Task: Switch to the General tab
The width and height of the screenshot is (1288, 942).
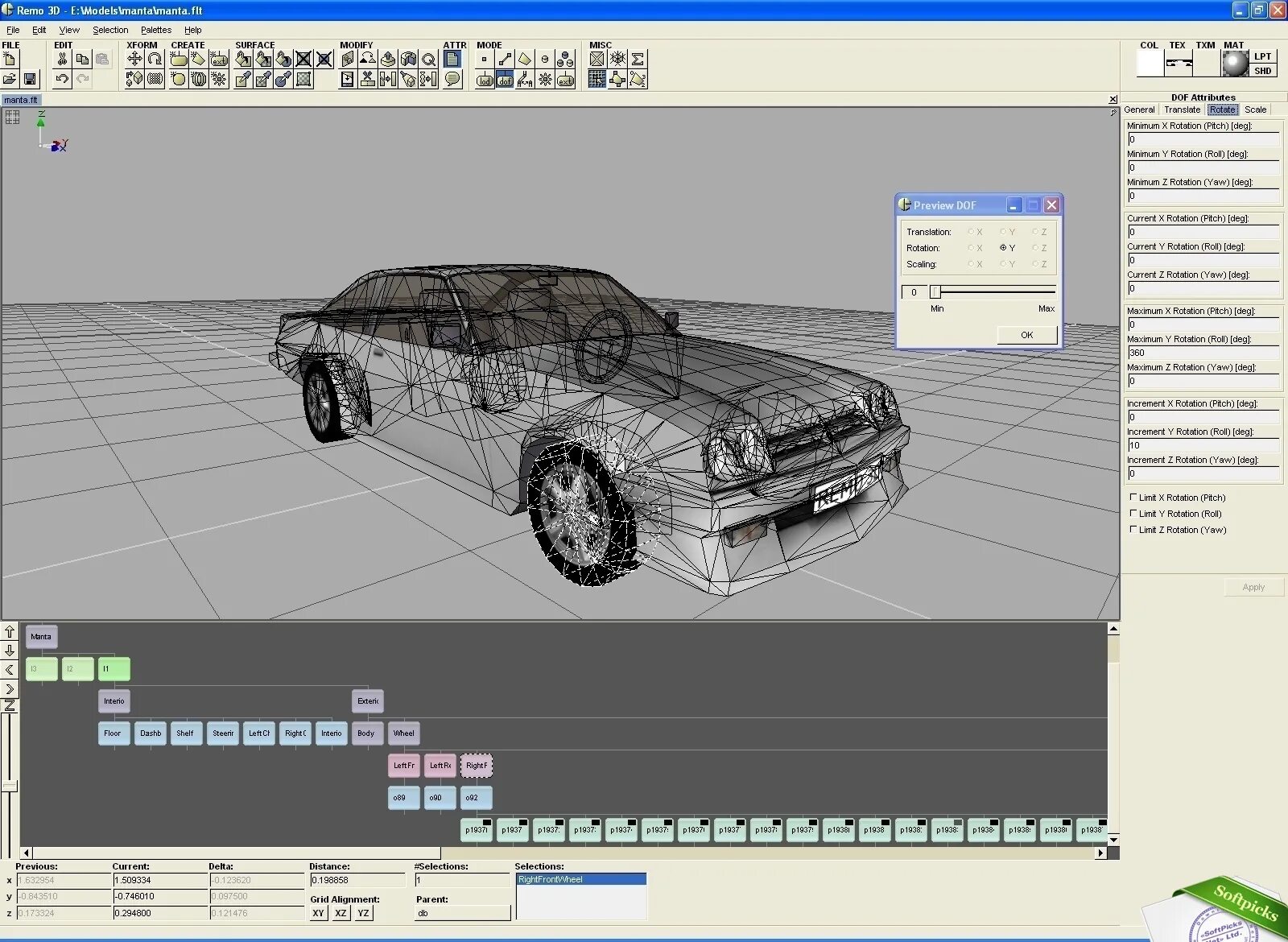Action: [x=1139, y=109]
